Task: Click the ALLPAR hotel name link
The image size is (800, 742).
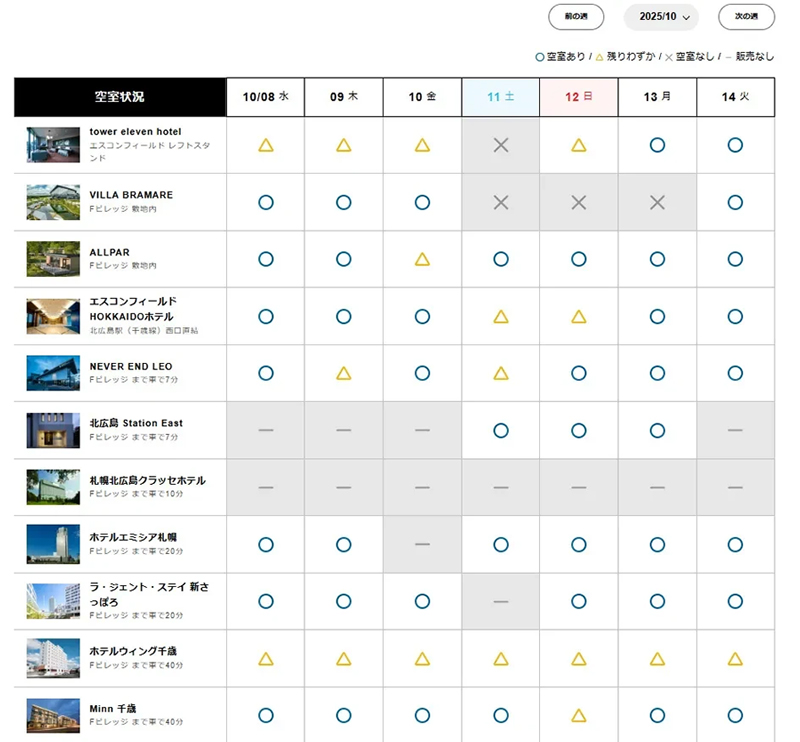Action: tap(110, 252)
